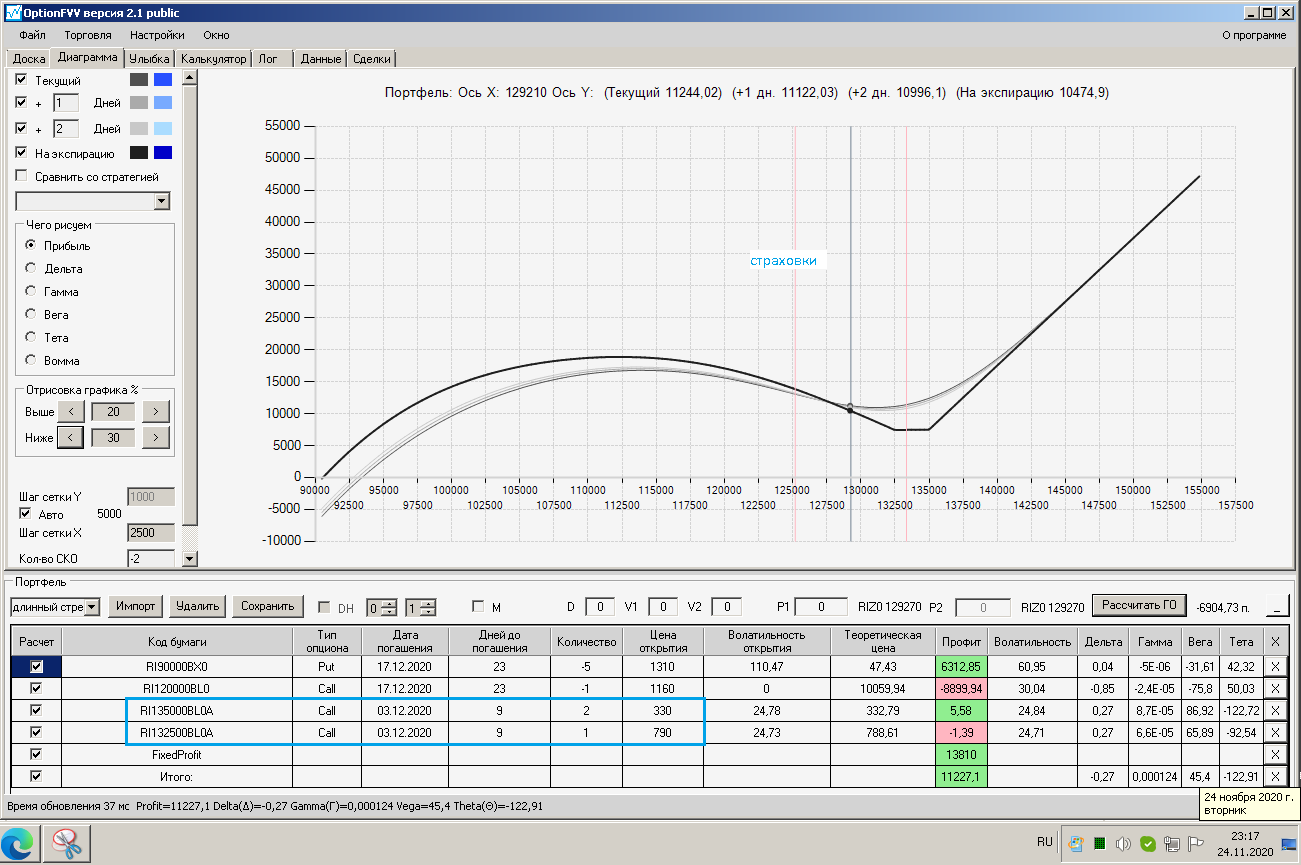The height and width of the screenshot is (865, 1301).
Task: Click the bright blue swatch beside Текущий
Action: 163,80
